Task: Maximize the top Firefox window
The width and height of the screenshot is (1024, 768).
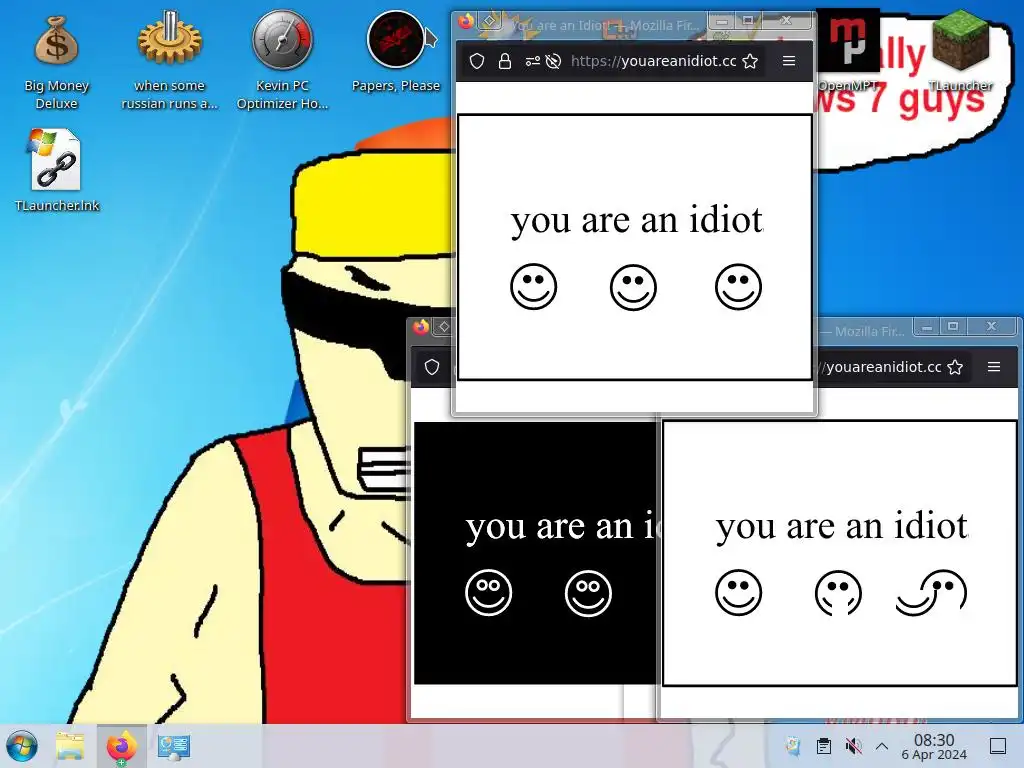Action: click(748, 21)
